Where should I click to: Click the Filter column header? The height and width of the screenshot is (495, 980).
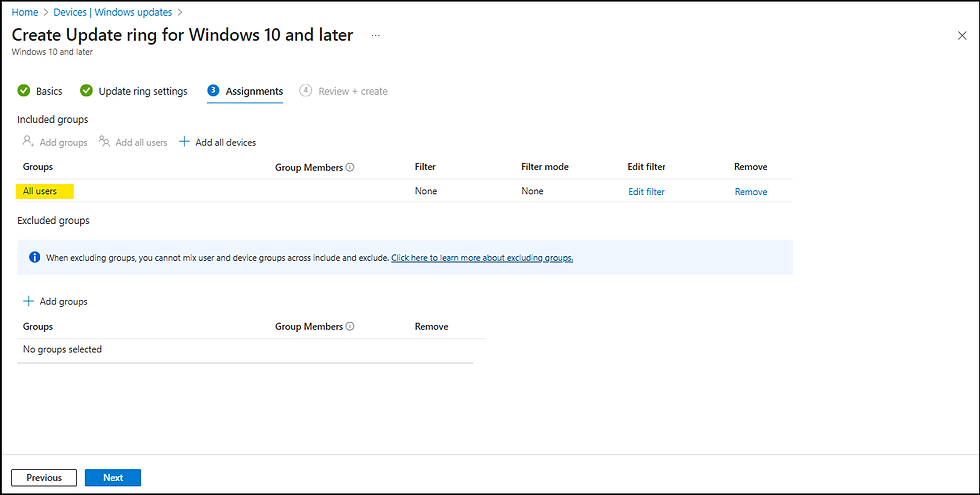[x=425, y=167]
